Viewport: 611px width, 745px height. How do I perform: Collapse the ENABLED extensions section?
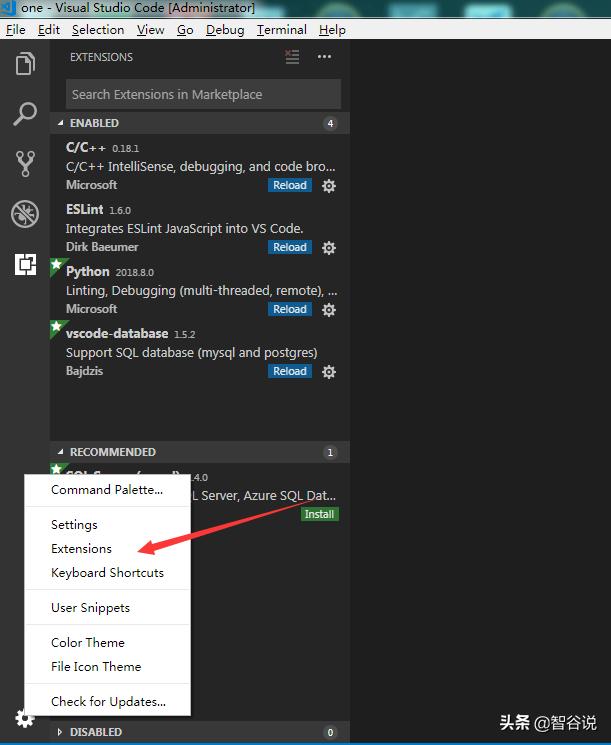coord(60,123)
